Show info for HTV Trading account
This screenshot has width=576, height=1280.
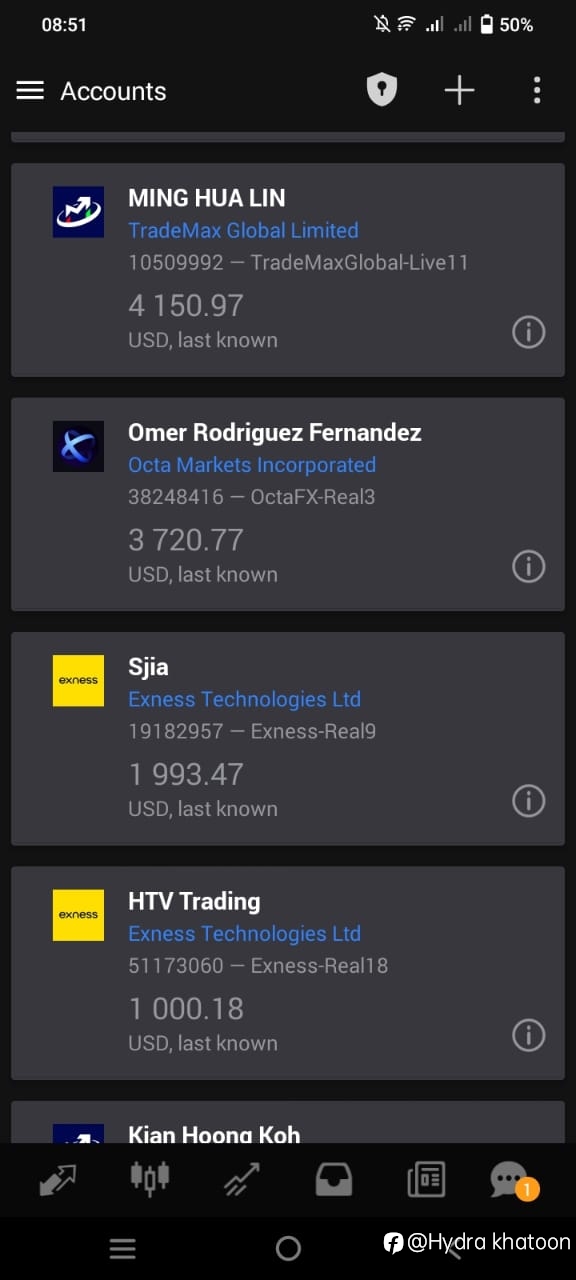click(529, 1035)
